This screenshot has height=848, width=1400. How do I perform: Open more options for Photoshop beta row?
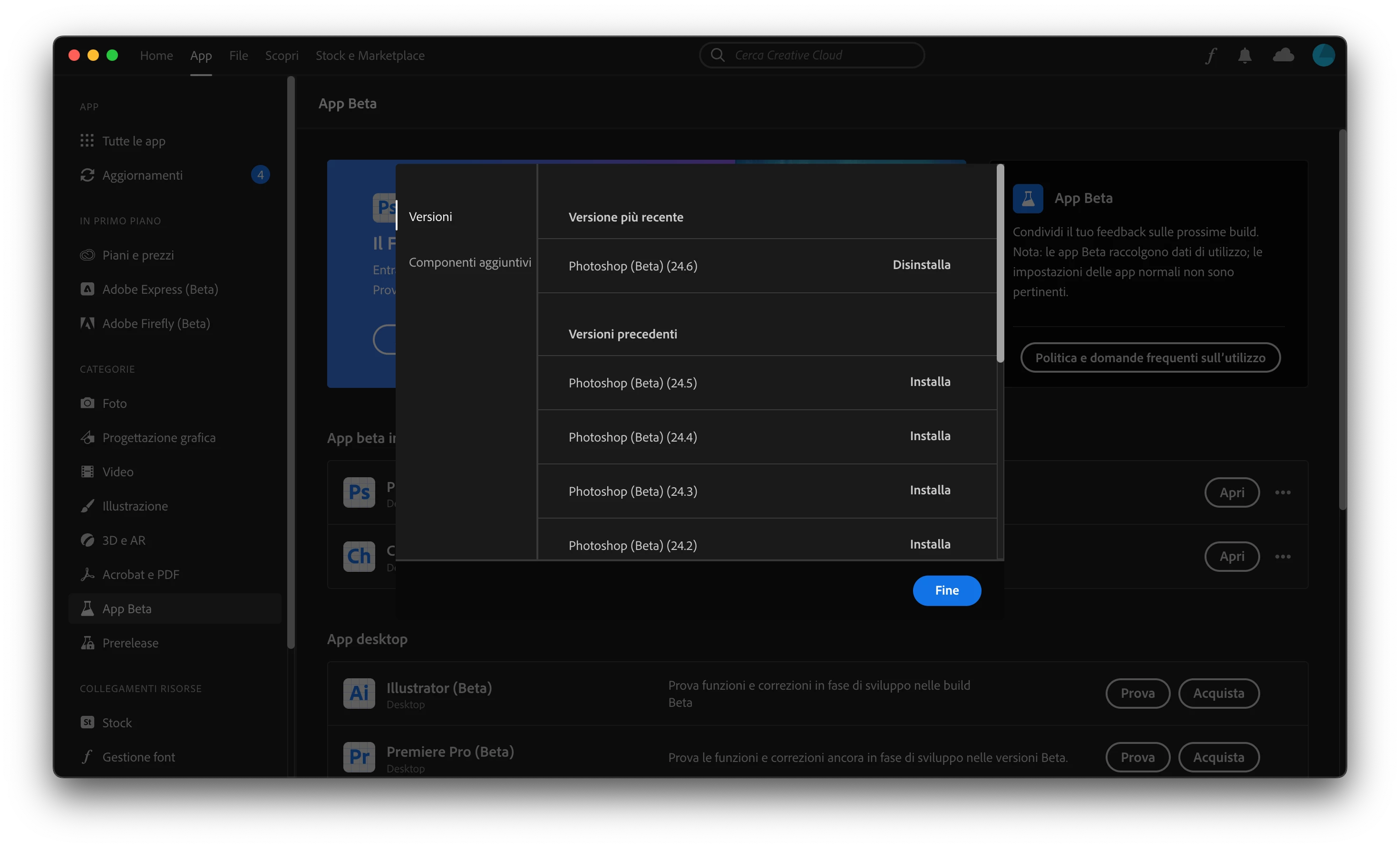[x=1283, y=492]
